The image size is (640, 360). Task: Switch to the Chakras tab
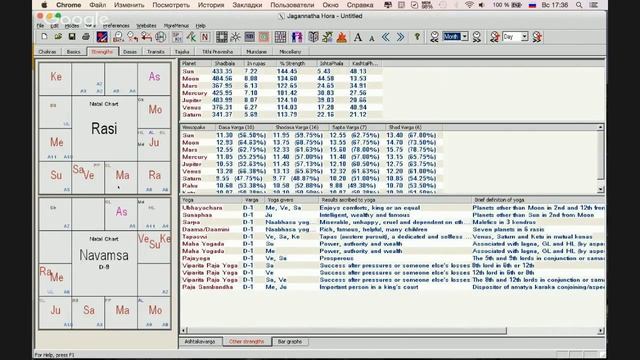click(47, 52)
